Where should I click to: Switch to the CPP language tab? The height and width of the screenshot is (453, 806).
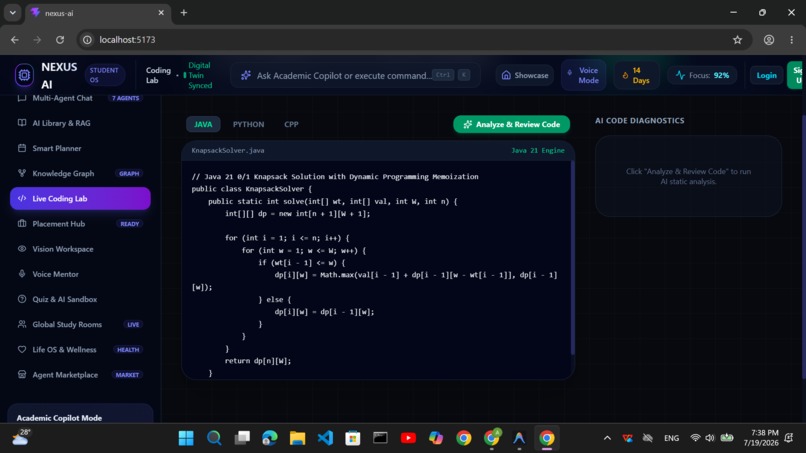point(291,124)
